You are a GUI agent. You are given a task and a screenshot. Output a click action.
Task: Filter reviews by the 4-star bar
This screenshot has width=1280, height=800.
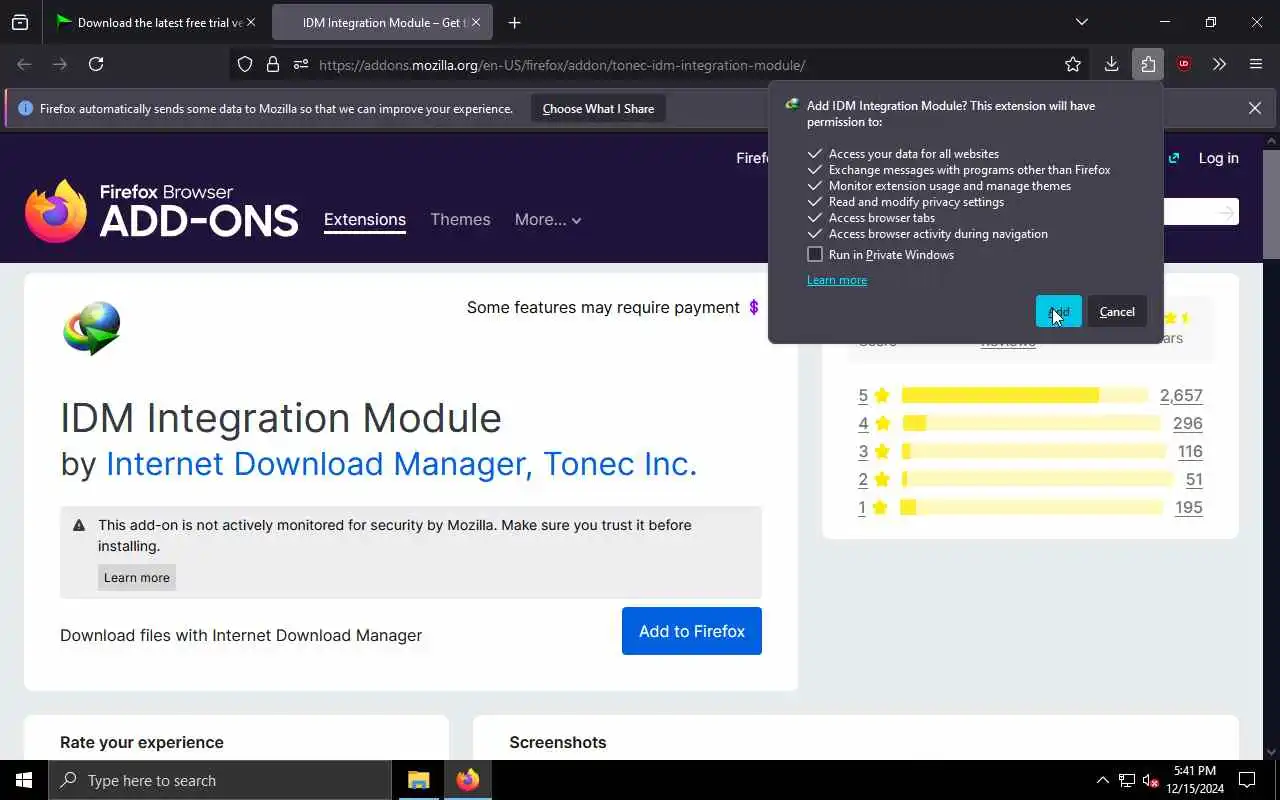tap(1030, 423)
